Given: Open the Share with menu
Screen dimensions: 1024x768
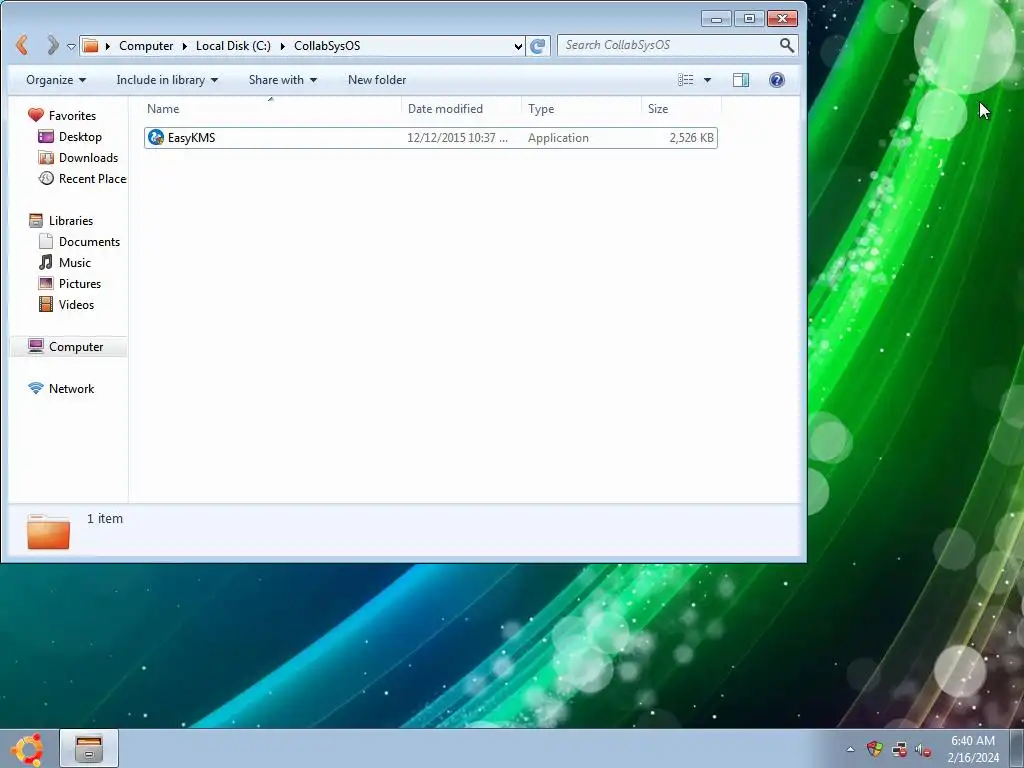Looking at the screenshot, I should pyautogui.click(x=283, y=80).
